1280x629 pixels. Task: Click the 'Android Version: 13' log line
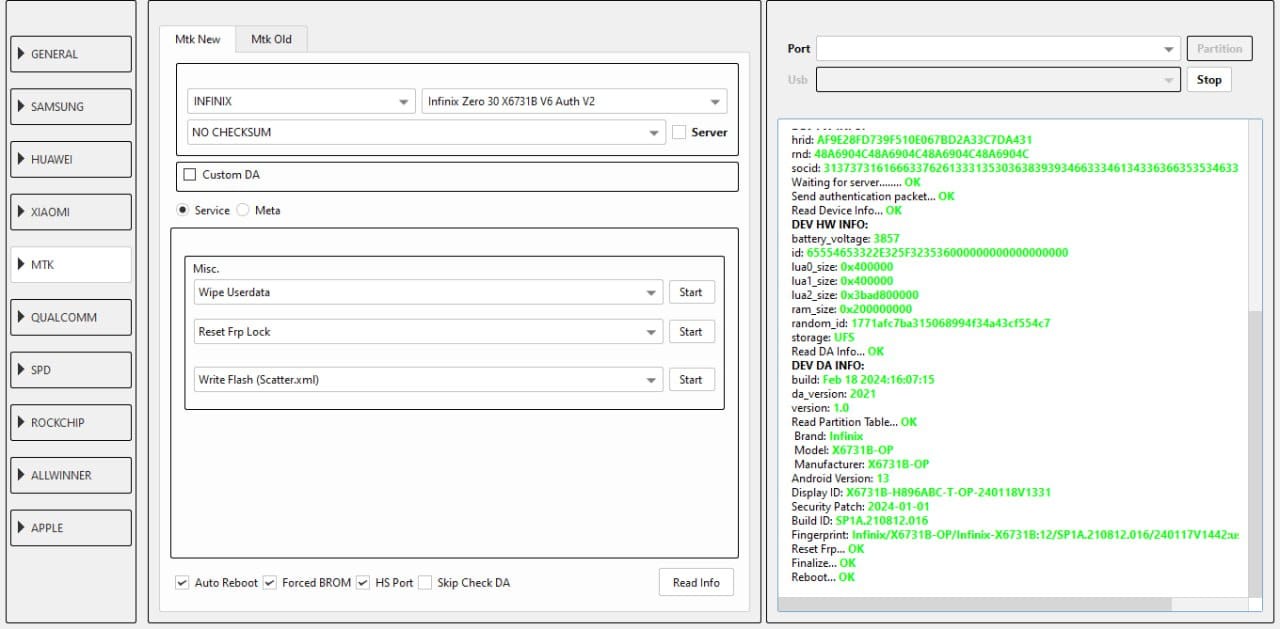click(x=840, y=479)
